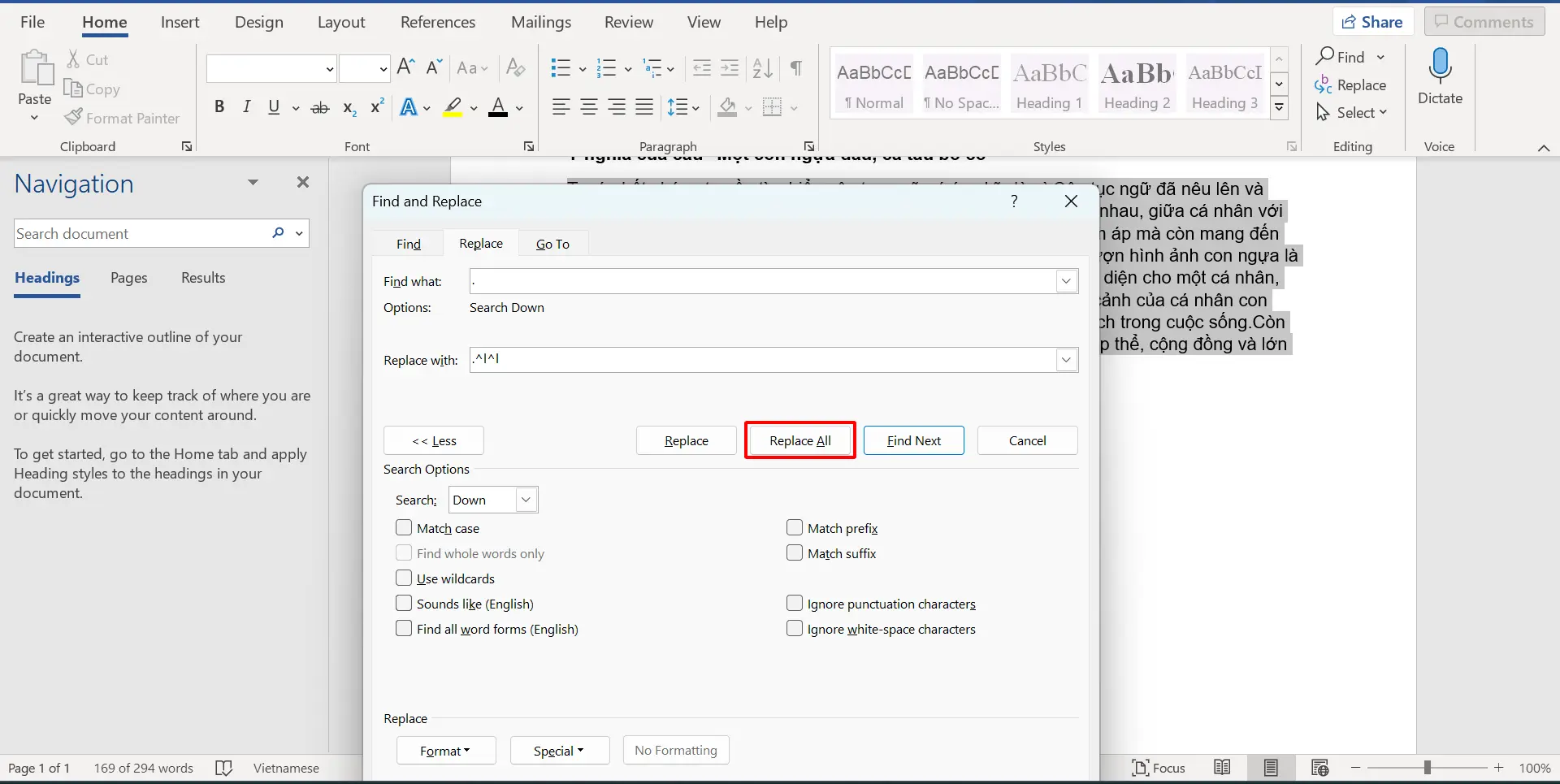
Task: Click the Replace All button
Action: coord(800,440)
